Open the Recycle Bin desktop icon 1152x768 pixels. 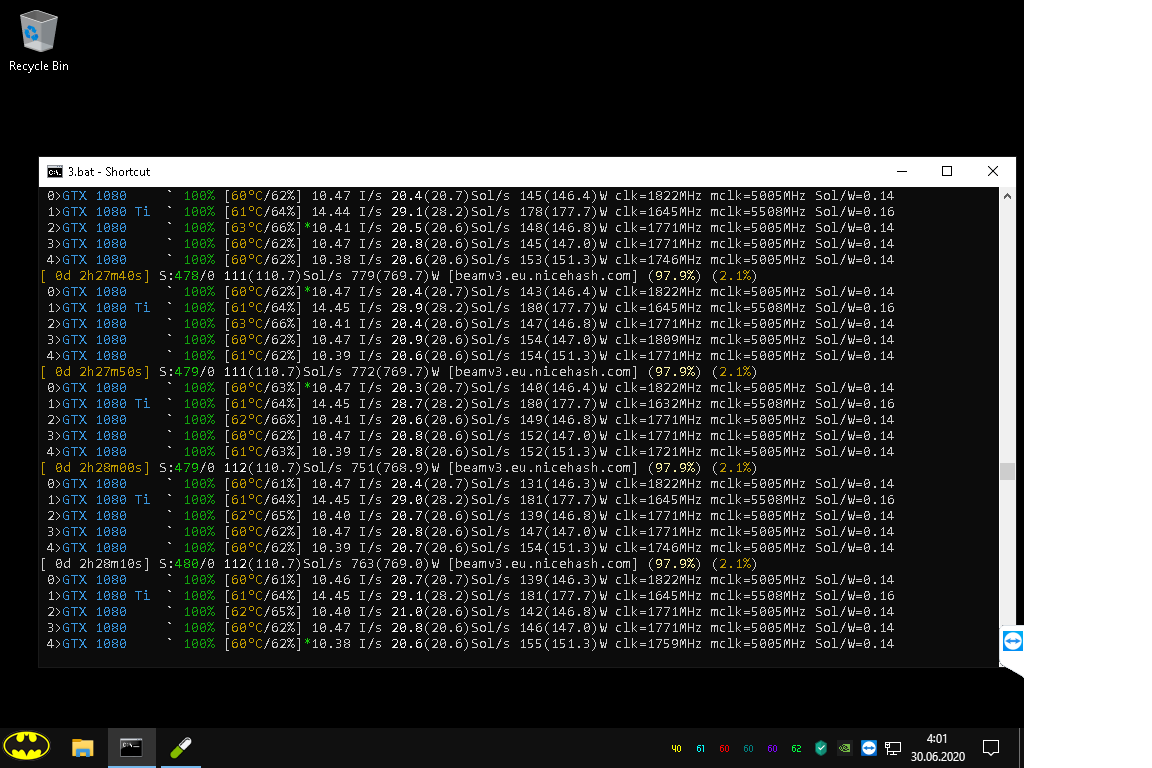(x=38, y=41)
